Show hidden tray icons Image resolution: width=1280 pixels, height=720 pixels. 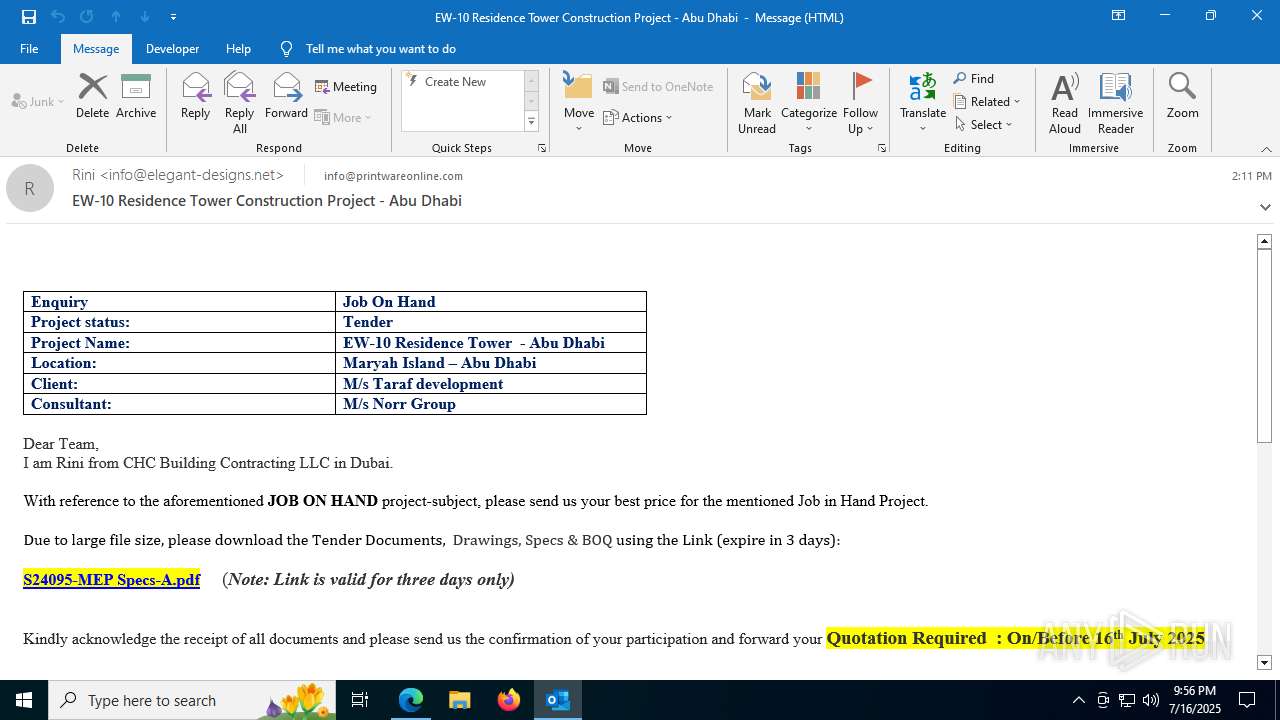[1078, 700]
